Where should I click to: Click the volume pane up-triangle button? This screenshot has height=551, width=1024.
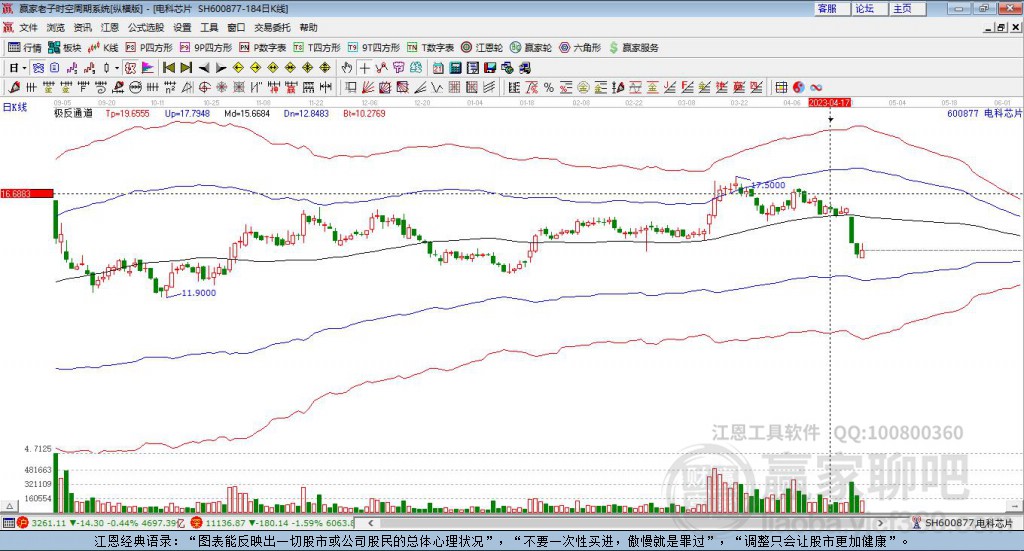tap(9, 506)
